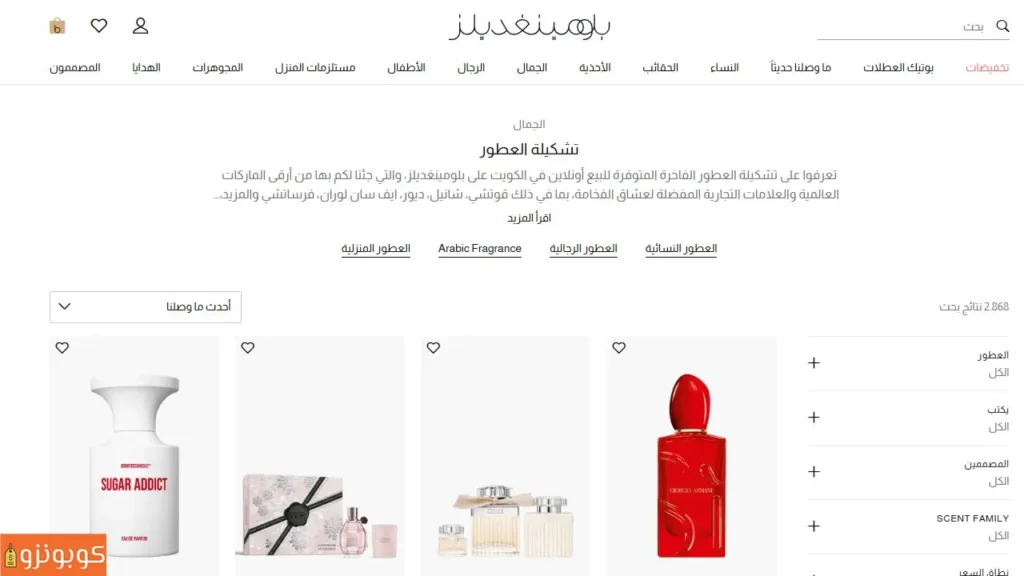Expand the SCENT FAMILY filter
1024x576 pixels.
click(908, 527)
